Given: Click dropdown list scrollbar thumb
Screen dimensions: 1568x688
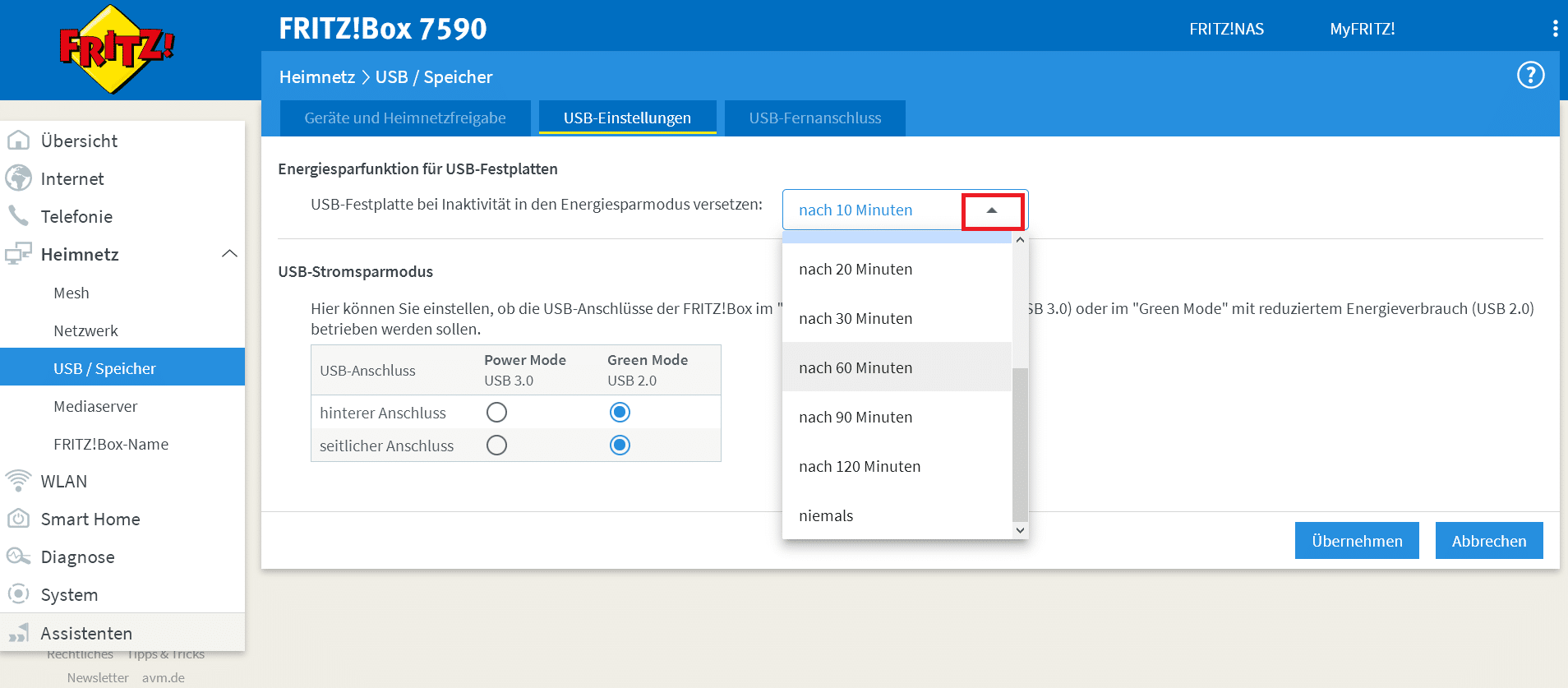Looking at the screenshot, I should pos(1020,445).
